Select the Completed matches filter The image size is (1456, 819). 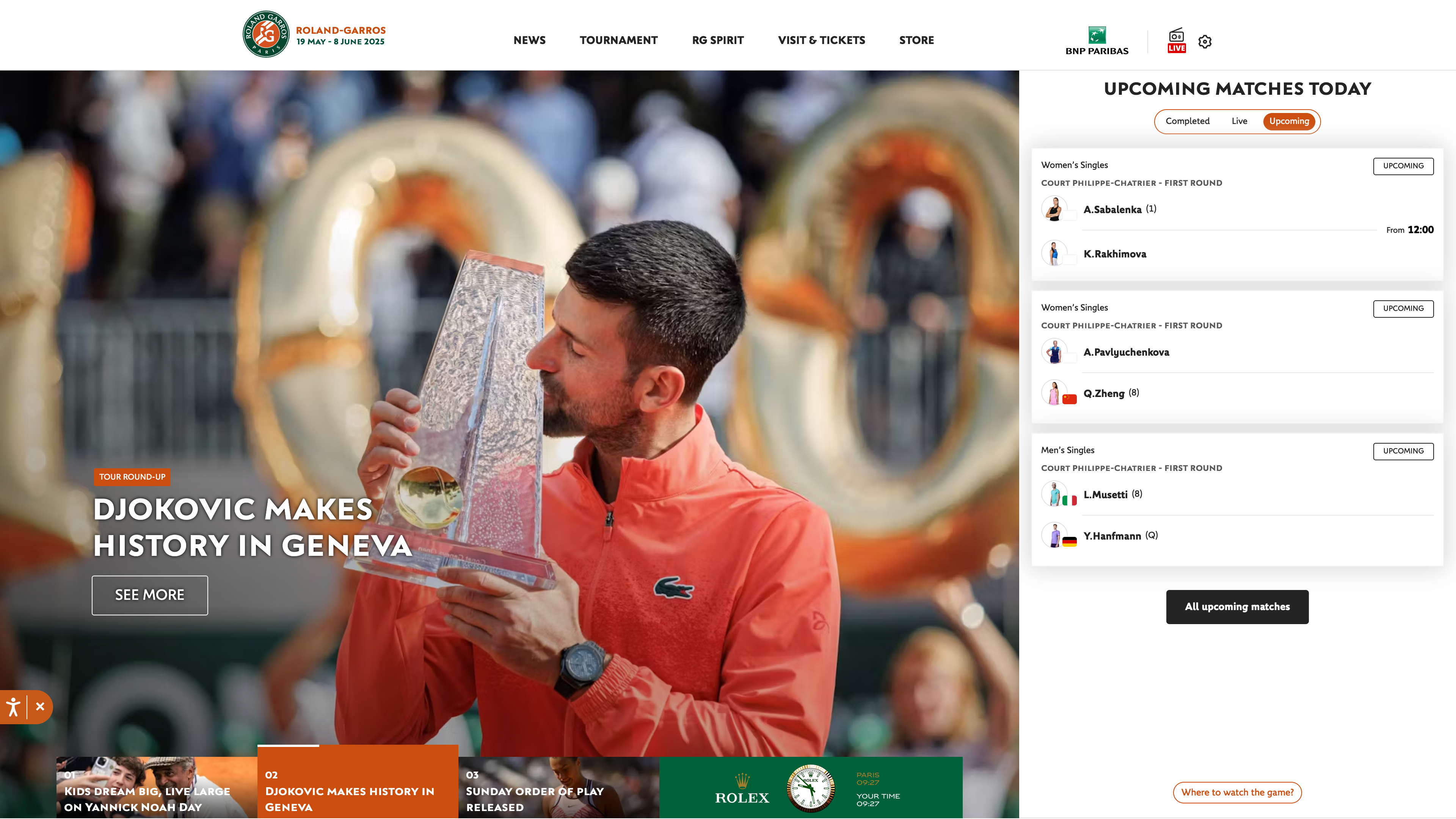pyautogui.click(x=1188, y=121)
